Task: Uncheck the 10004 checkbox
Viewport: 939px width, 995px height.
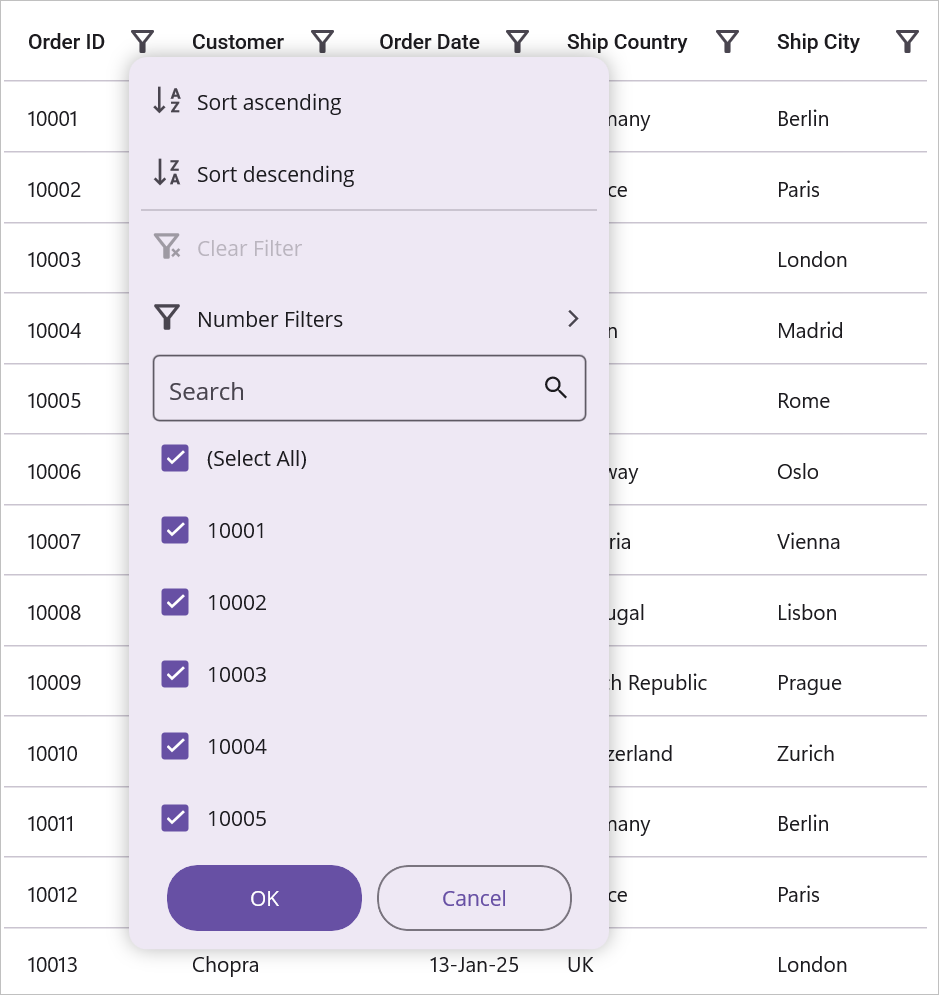Action: [175, 746]
